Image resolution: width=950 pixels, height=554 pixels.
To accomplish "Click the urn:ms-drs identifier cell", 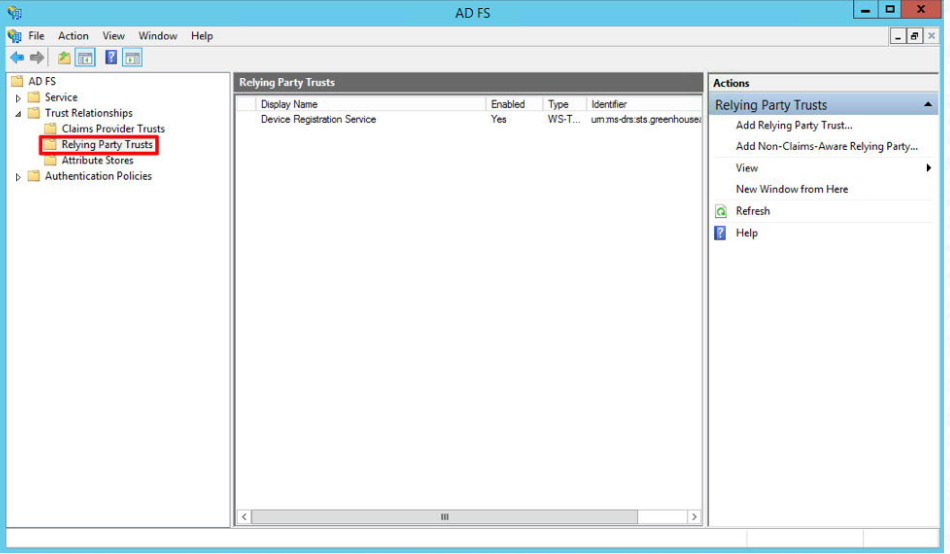I will coord(646,119).
